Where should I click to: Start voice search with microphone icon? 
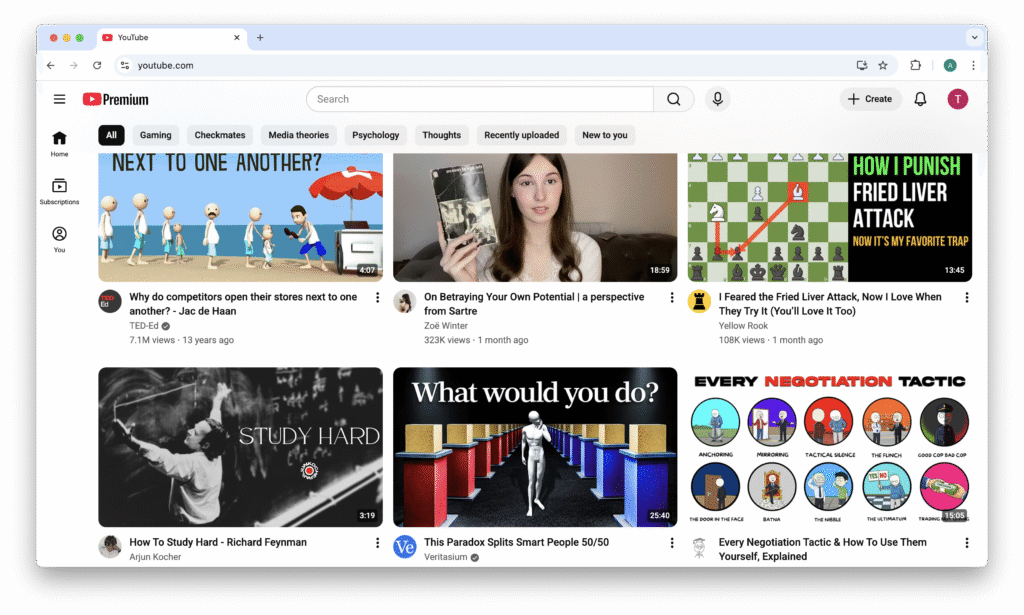716,99
